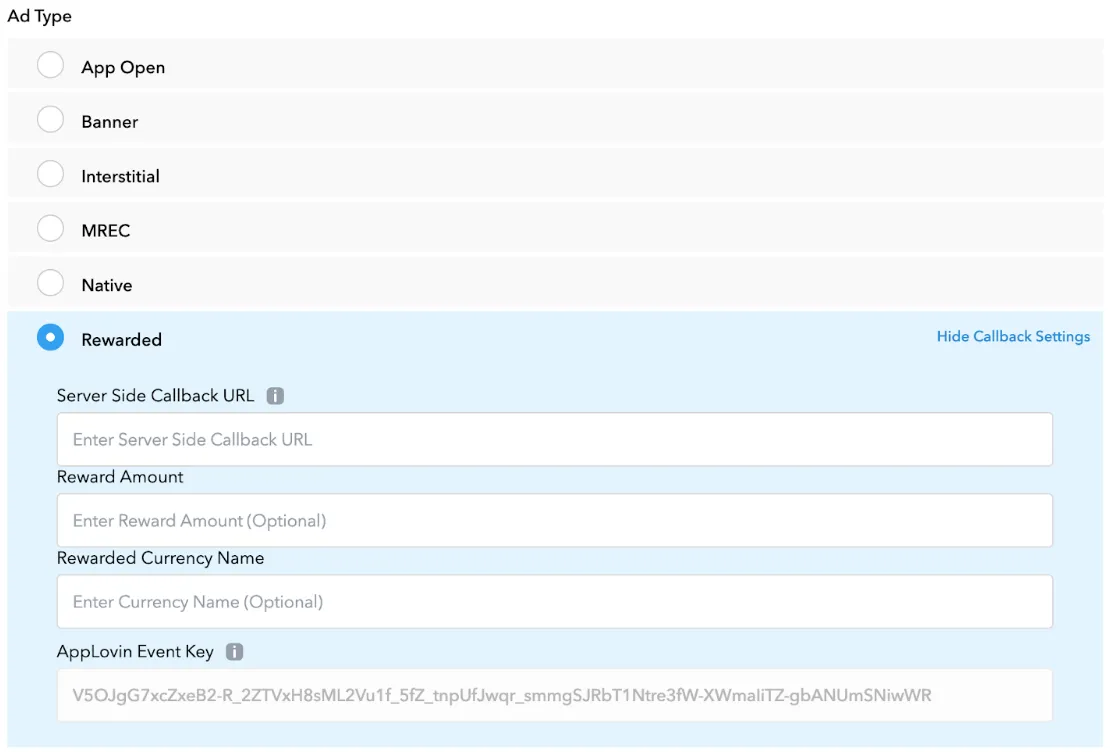Click the Rewarded label text
Image resolution: width=1110 pixels, height=755 pixels.
(x=121, y=339)
